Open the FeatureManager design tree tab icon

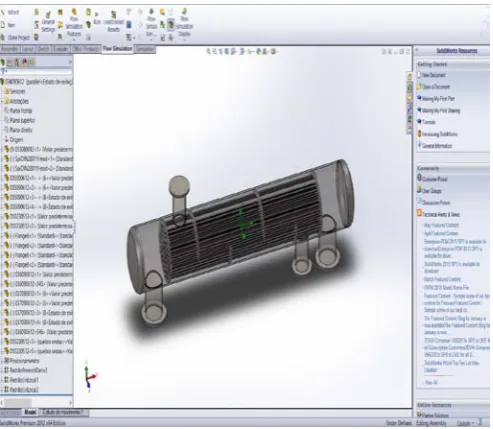[x=3, y=62]
